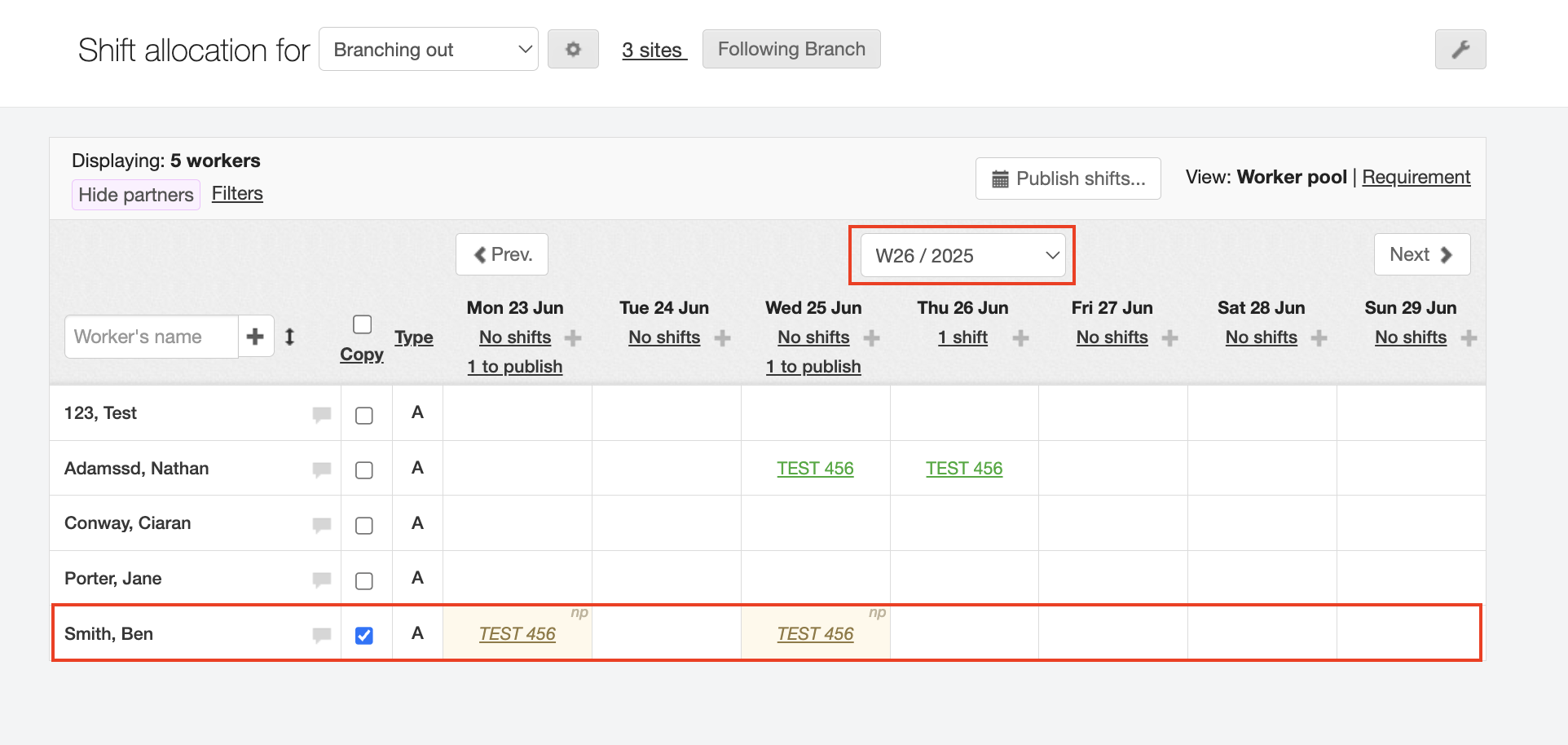The height and width of the screenshot is (745, 1568).
Task: Click the plus icon next to Worker's name field
Action: tap(255, 337)
